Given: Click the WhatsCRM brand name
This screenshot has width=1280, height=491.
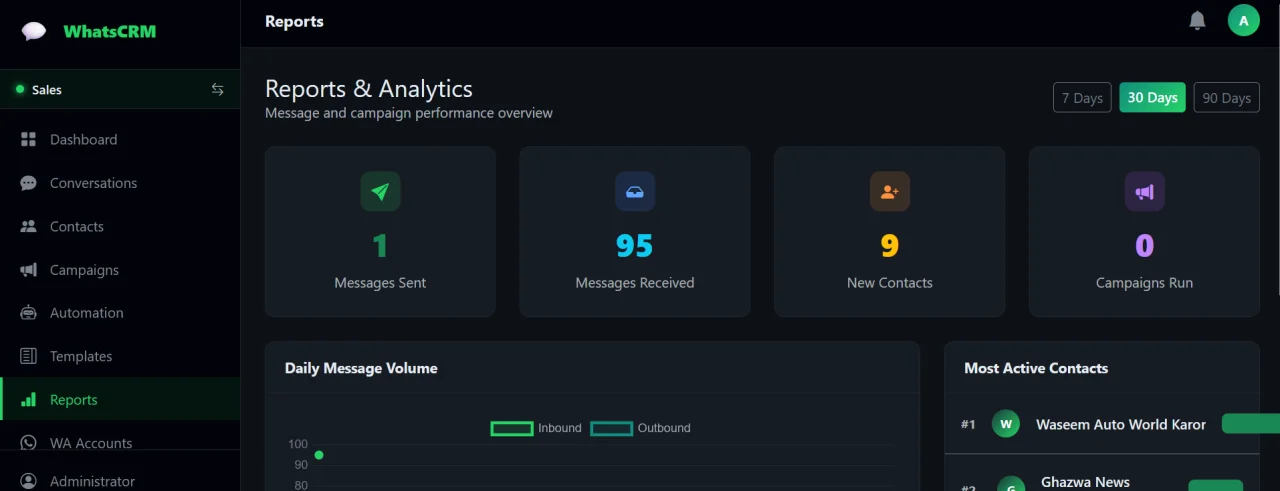Looking at the screenshot, I should point(110,31).
